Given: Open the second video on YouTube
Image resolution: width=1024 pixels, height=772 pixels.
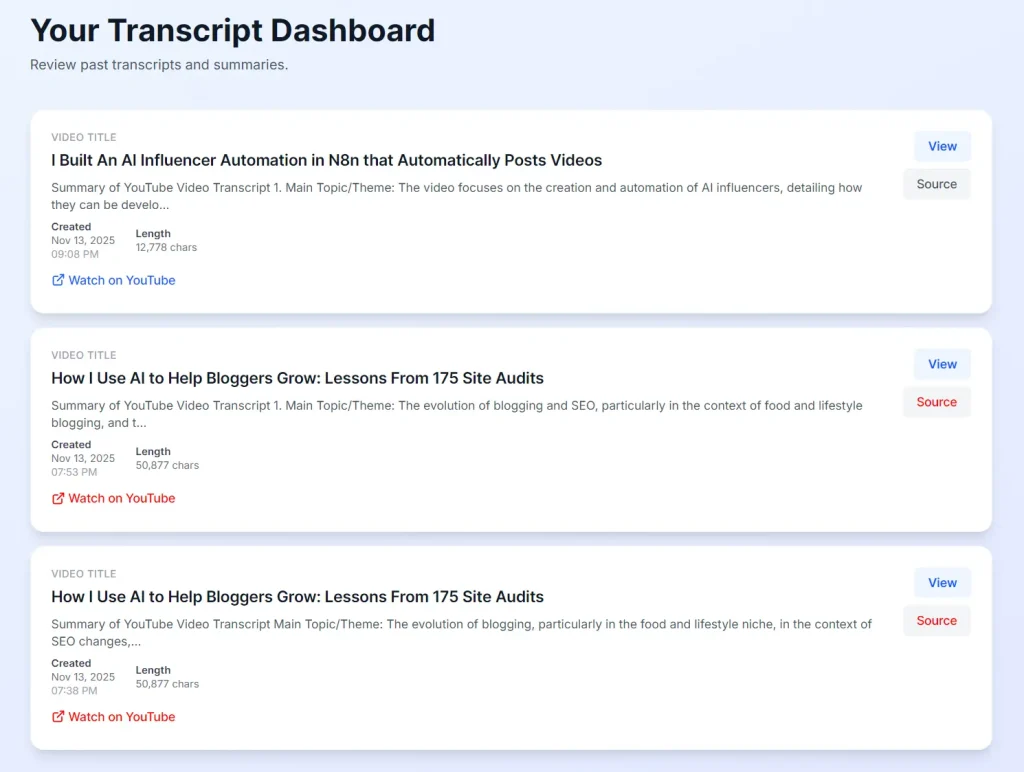Looking at the screenshot, I should tap(121, 498).
